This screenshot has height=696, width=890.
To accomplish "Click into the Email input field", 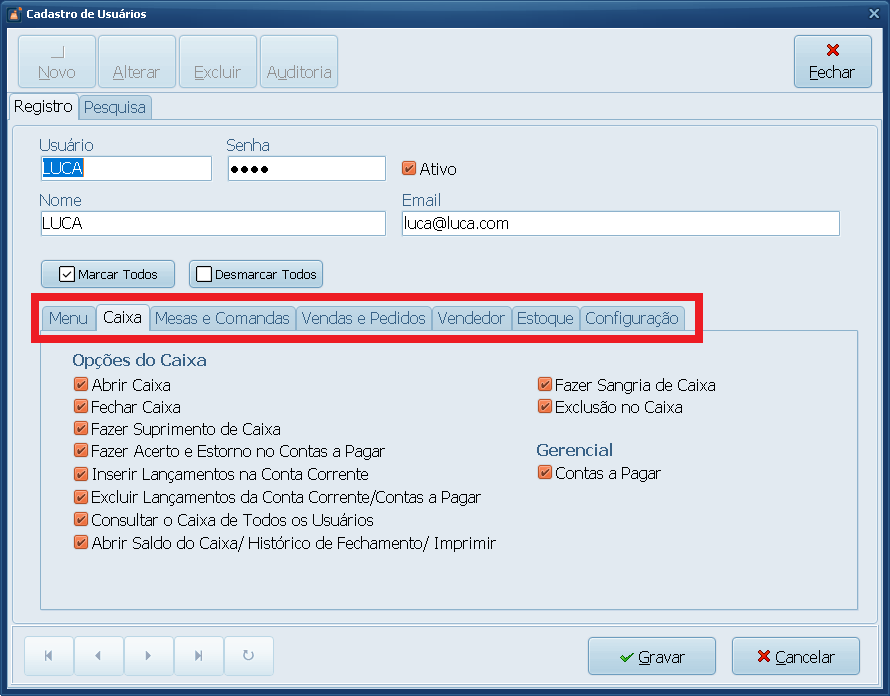I will 620,223.
